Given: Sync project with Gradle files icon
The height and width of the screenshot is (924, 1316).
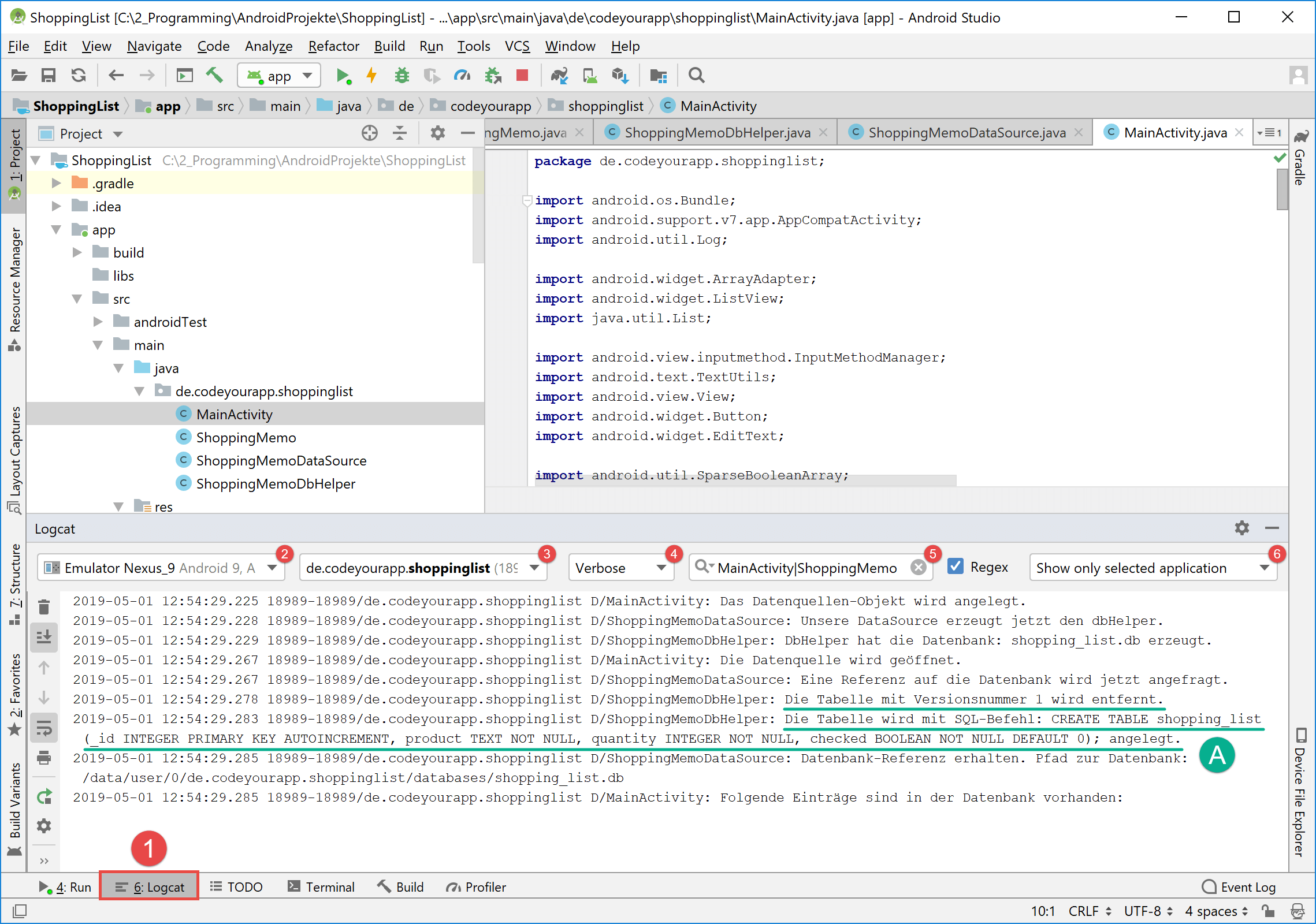Looking at the screenshot, I should coord(559,76).
